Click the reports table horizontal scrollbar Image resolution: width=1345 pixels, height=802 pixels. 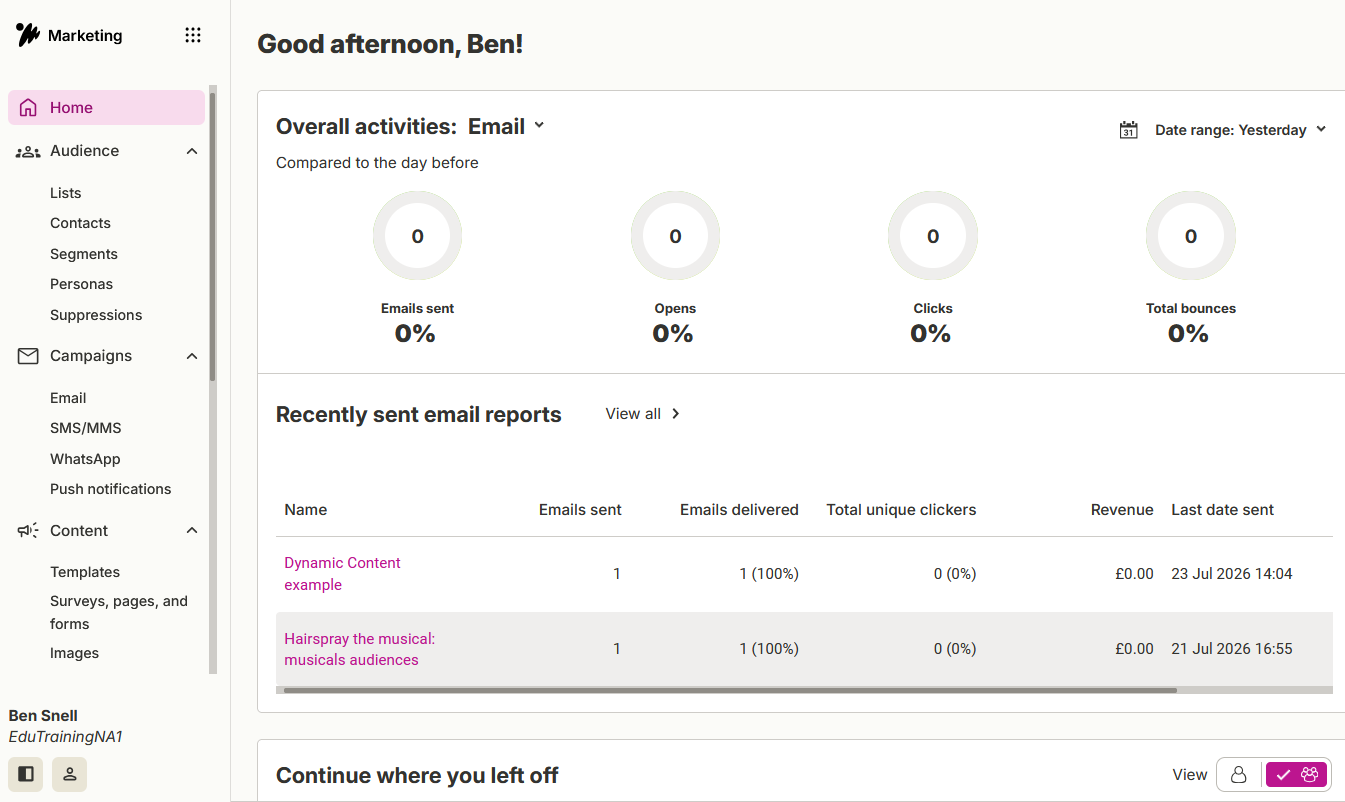pyautogui.click(x=730, y=690)
